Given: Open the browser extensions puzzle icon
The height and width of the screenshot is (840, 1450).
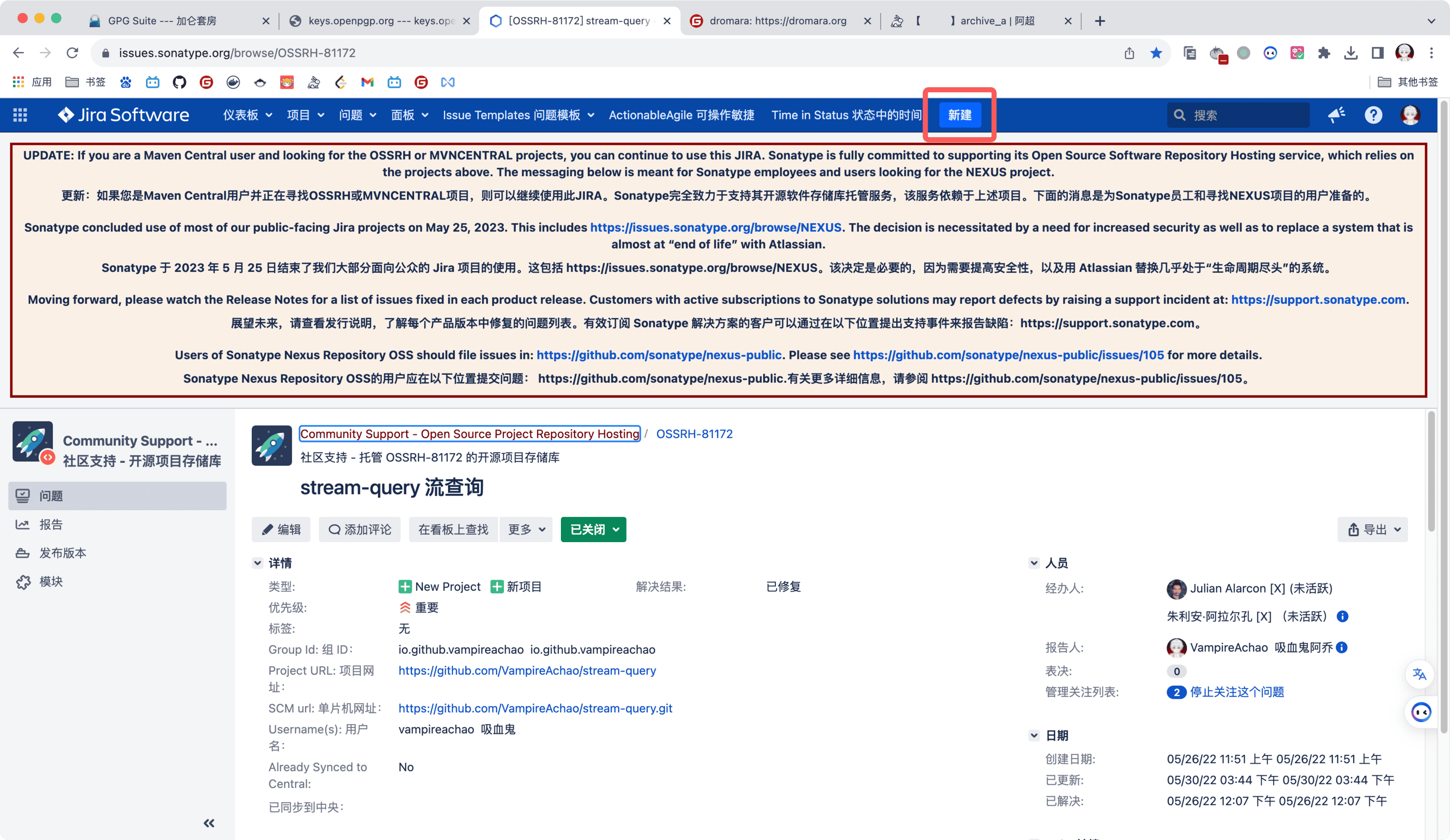Looking at the screenshot, I should [1324, 53].
